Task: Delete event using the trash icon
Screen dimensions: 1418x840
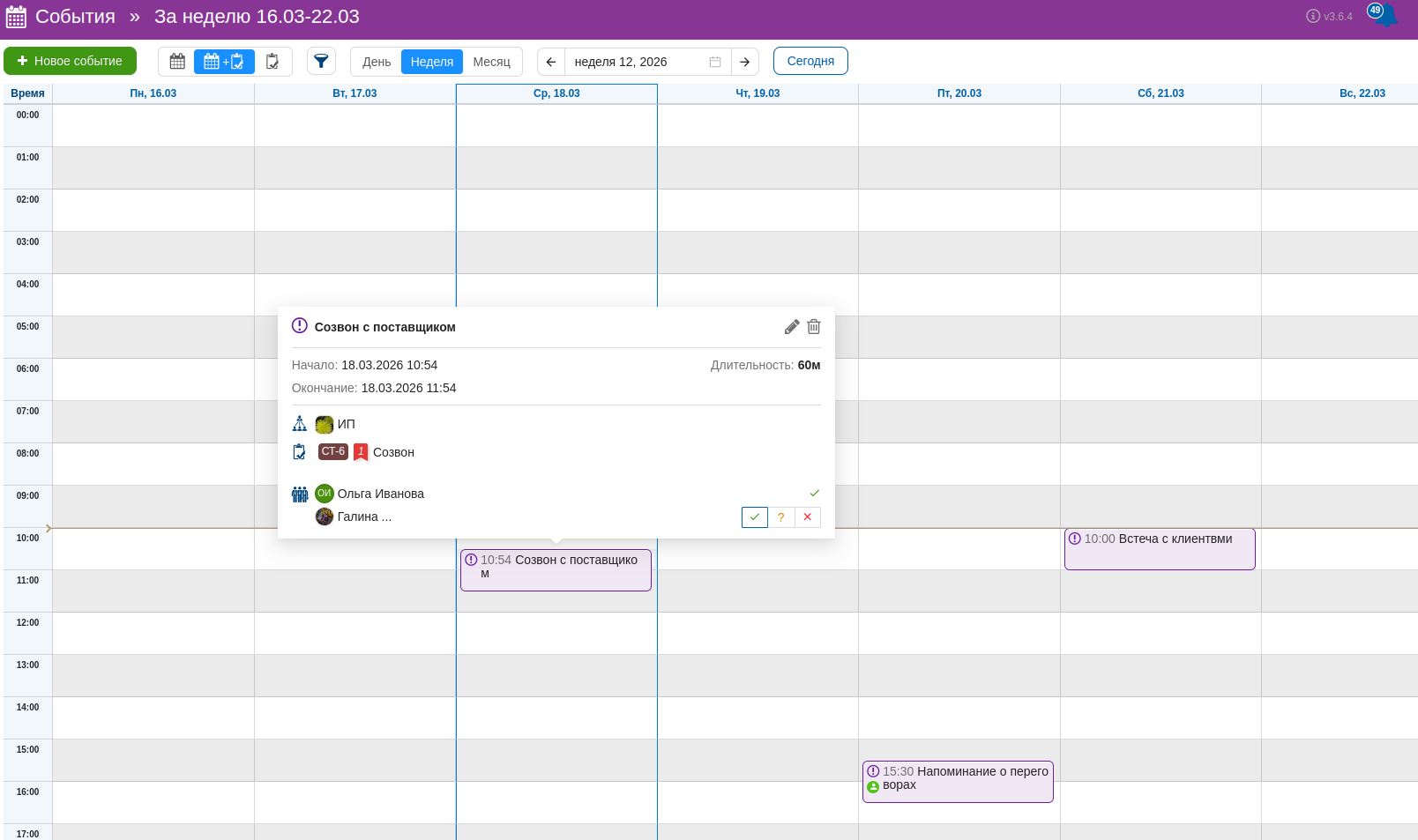Action: click(x=814, y=327)
